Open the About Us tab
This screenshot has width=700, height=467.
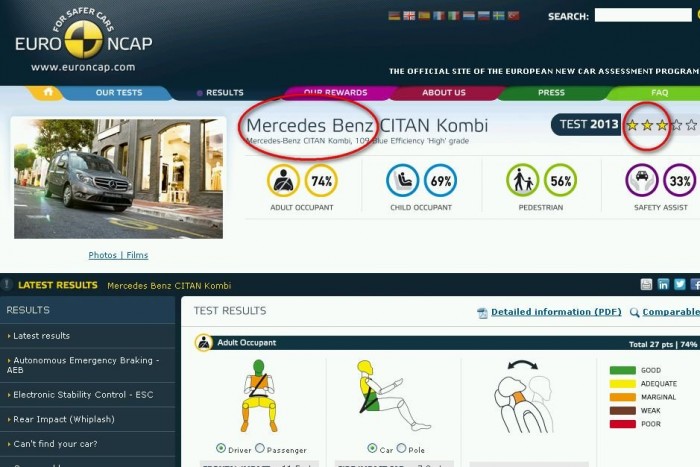pyautogui.click(x=443, y=93)
